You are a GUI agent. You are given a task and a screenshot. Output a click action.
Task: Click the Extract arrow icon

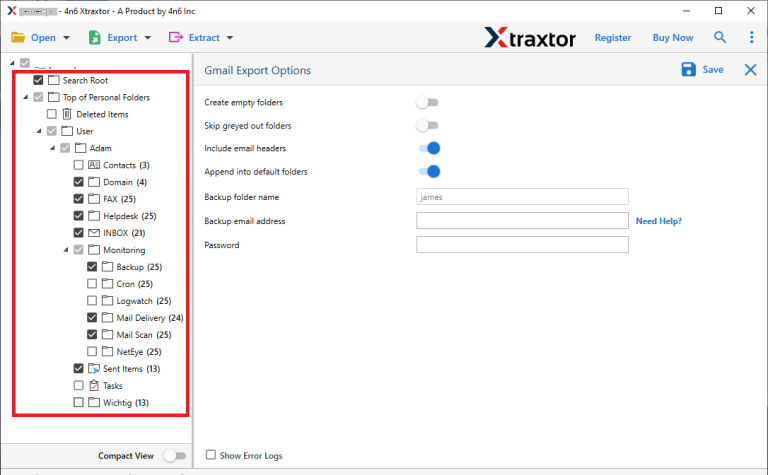pyautogui.click(x=175, y=37)
